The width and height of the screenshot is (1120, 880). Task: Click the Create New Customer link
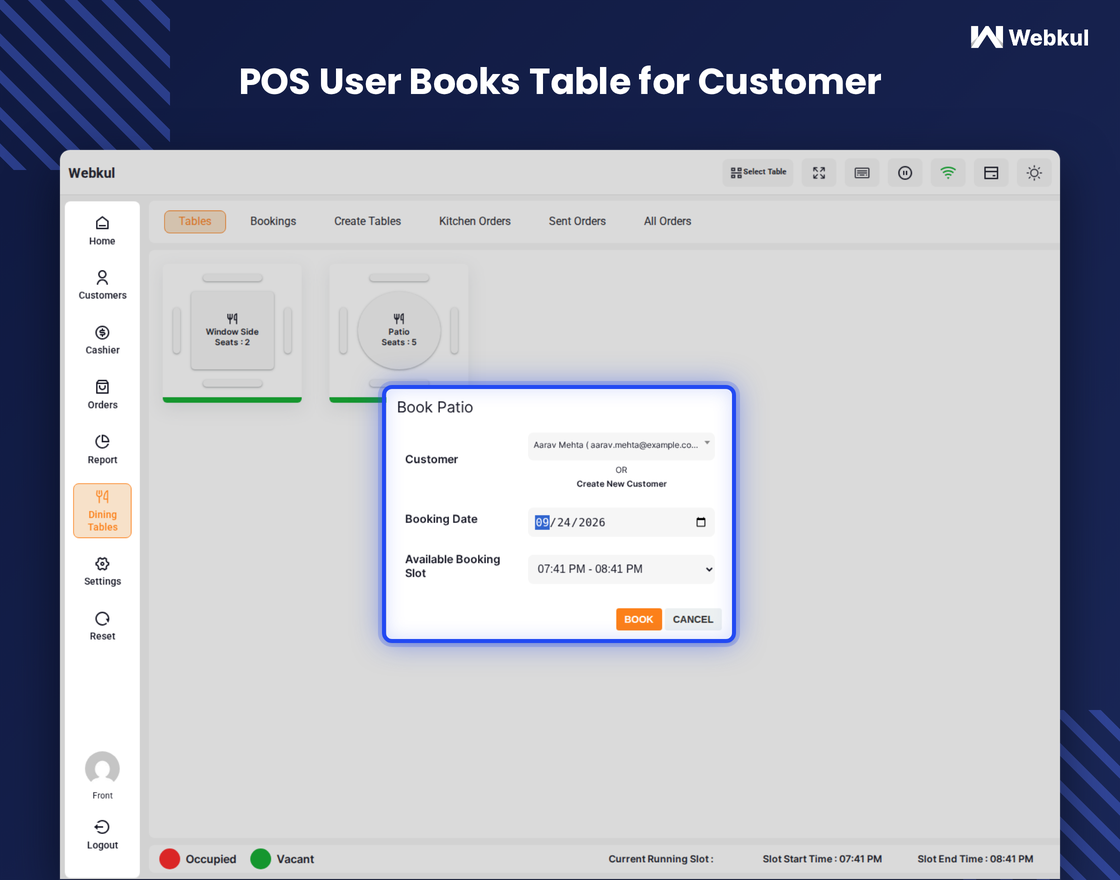(621, 484)
